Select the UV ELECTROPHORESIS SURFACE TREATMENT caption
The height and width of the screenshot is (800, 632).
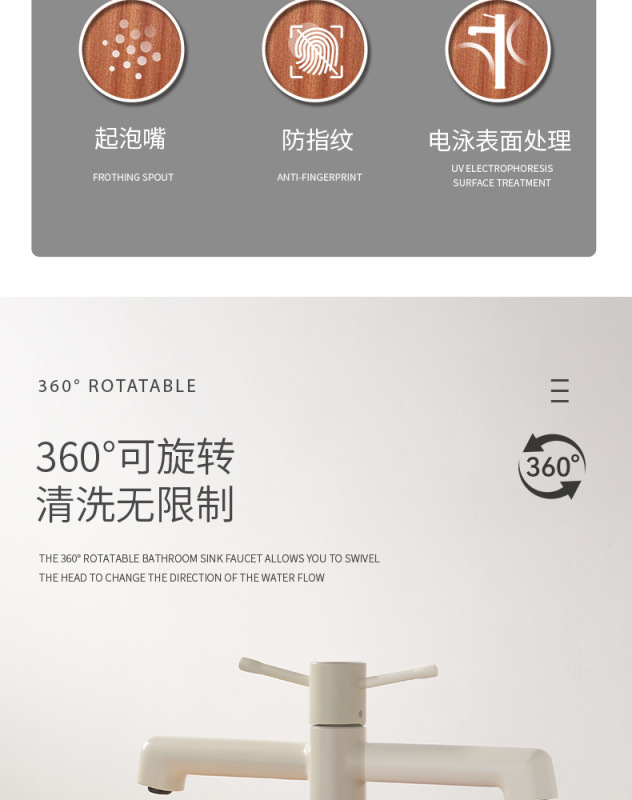point(502,176)
